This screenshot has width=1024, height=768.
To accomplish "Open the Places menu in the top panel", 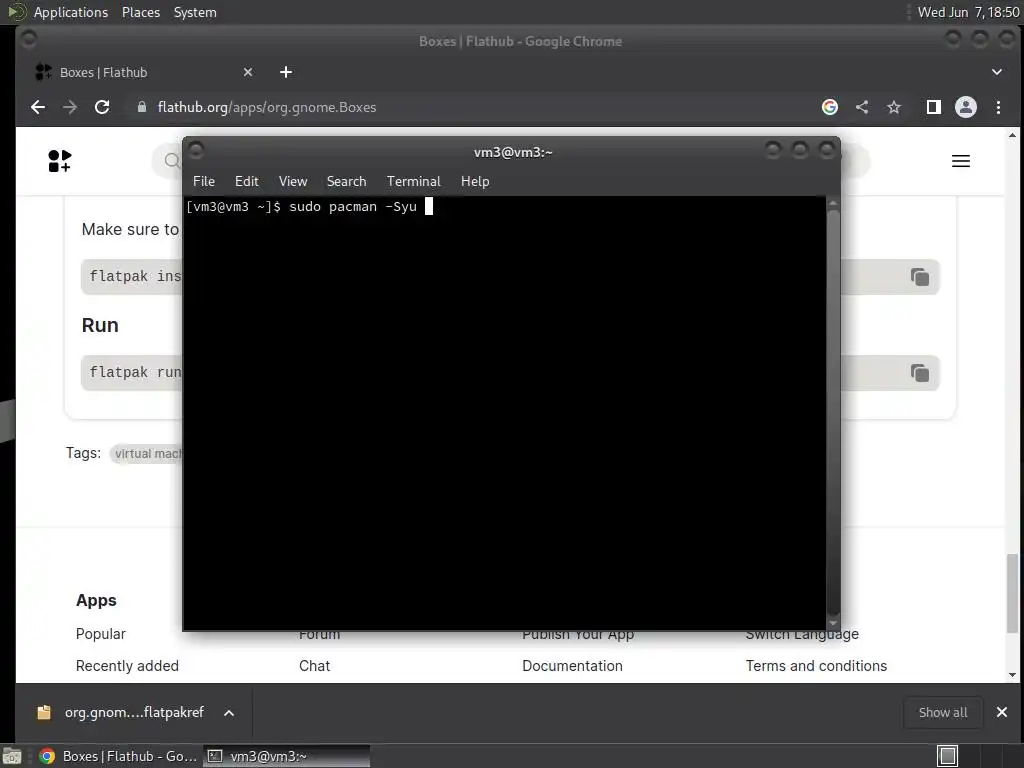I will click(x=140, y=12).
